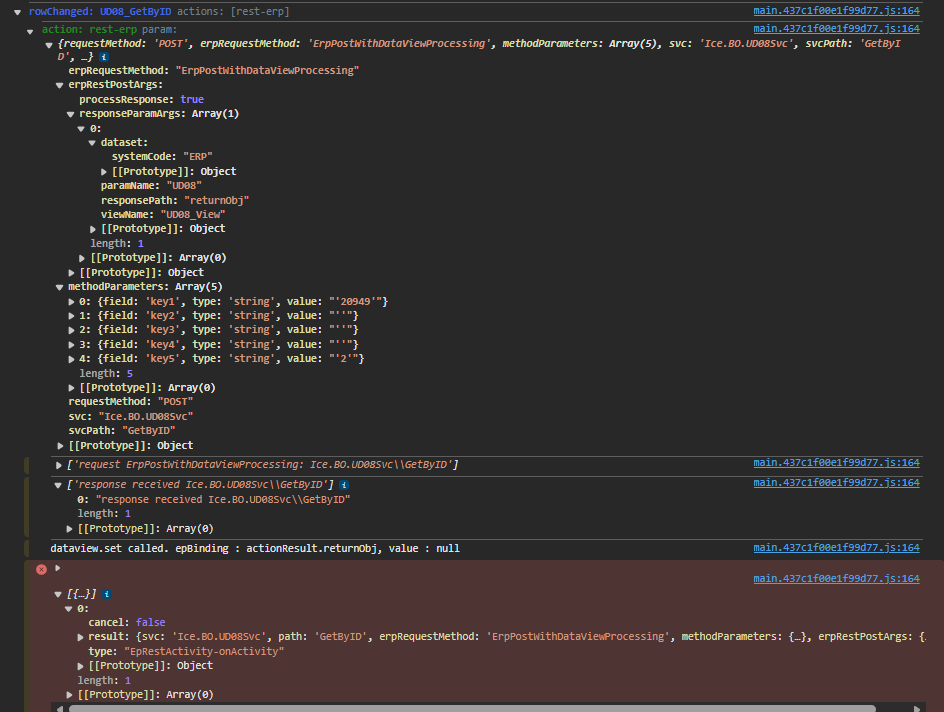Click info icon beside request object summary
944x712 pixels.
[x=104, y=57]
